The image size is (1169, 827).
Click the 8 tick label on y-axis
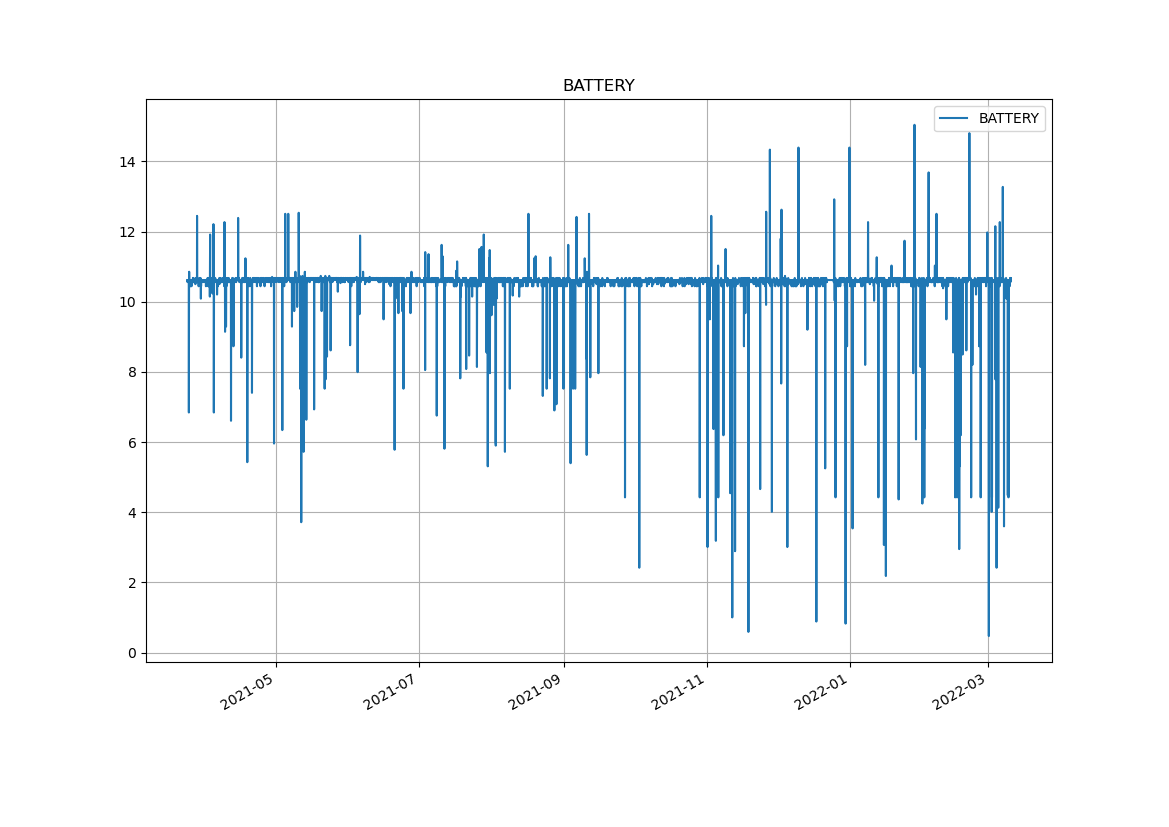pyautogui.click(x=132, y=372)
